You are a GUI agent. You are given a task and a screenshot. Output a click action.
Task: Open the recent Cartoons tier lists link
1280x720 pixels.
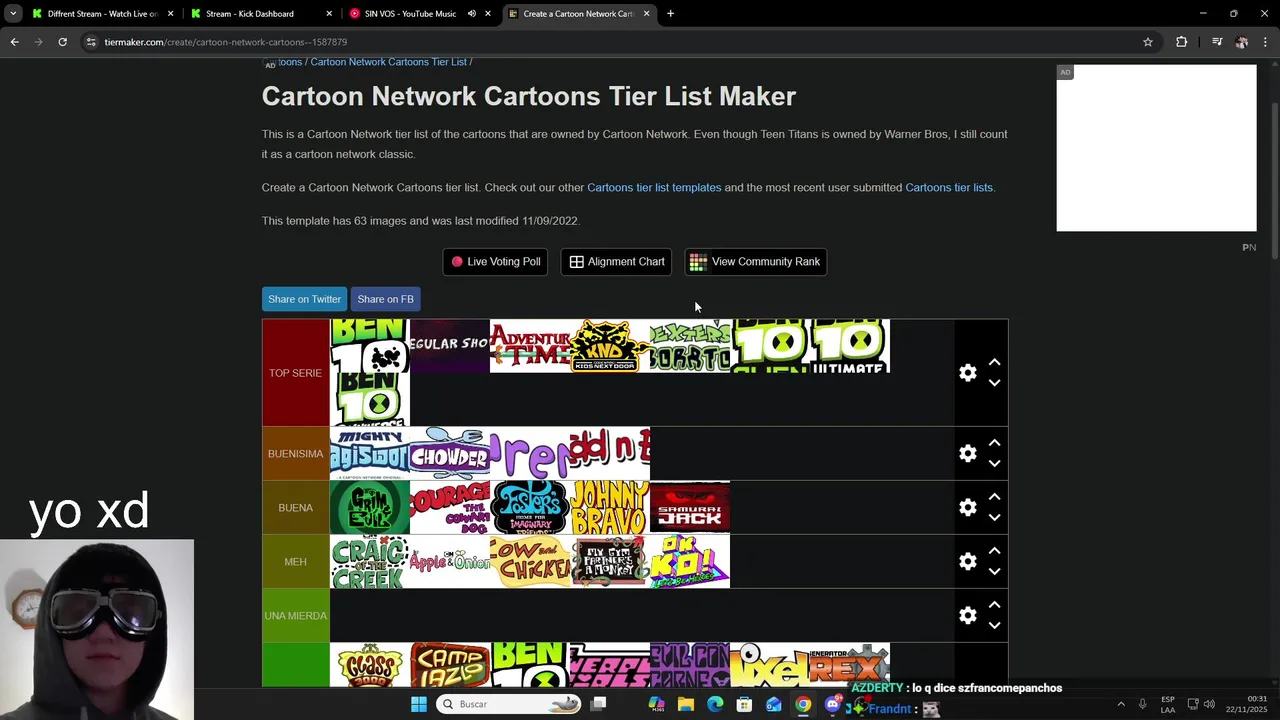(949, 188)
